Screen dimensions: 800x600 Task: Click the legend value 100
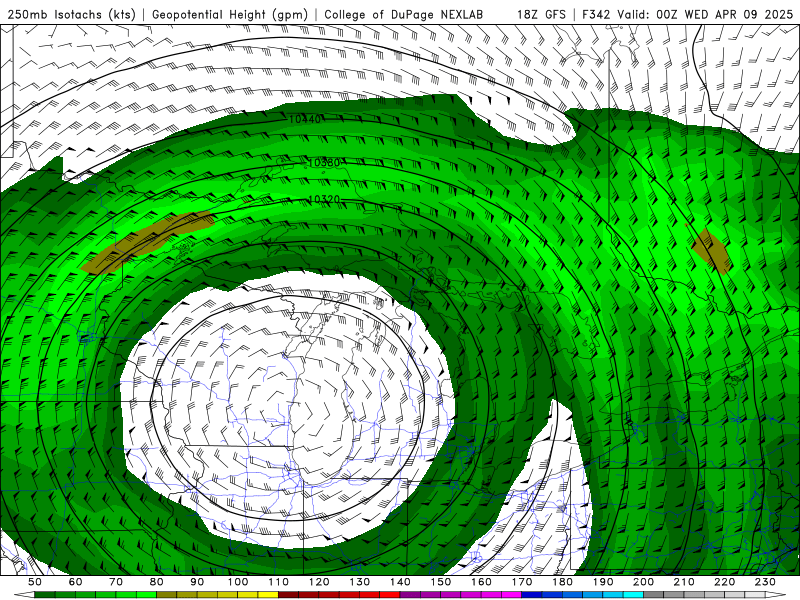[238, 582]
